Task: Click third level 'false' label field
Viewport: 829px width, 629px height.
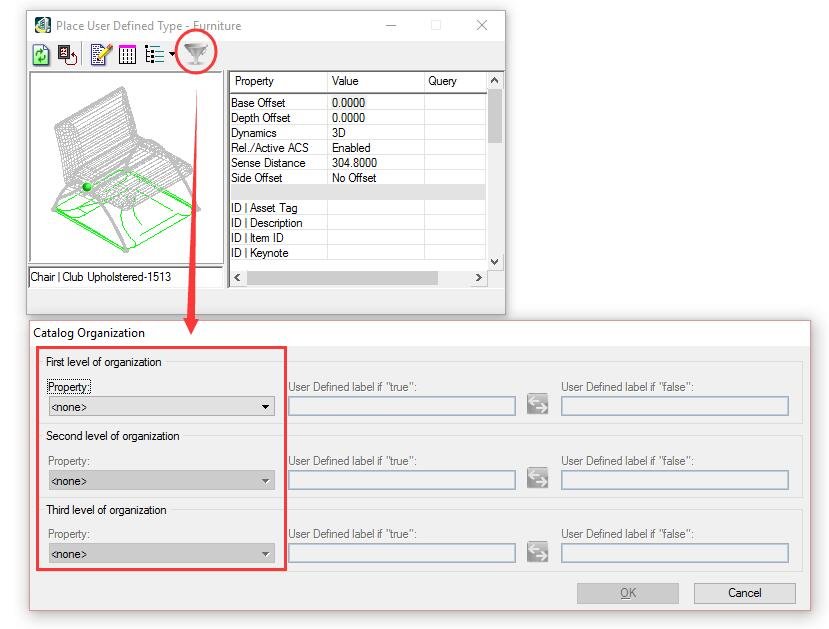Action: click(675, 553)
